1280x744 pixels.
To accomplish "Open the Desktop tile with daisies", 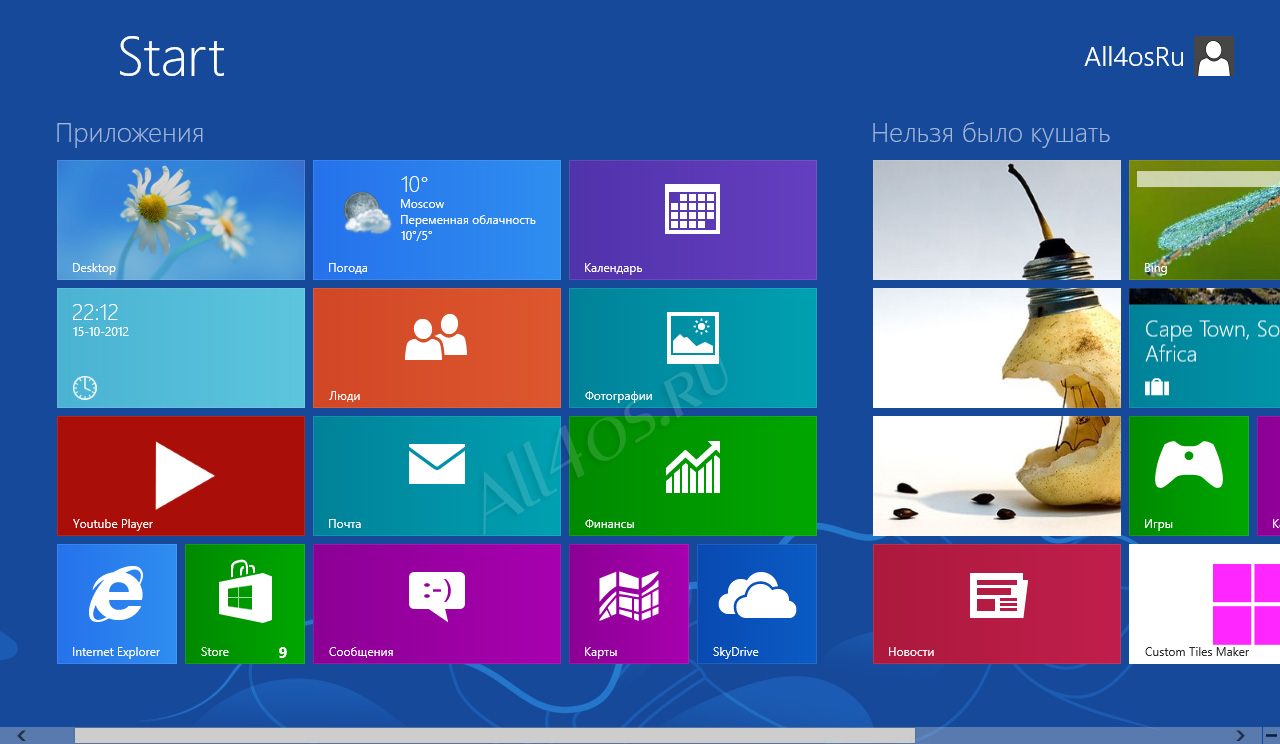I will pyautogui.click(x=181, y=220).
